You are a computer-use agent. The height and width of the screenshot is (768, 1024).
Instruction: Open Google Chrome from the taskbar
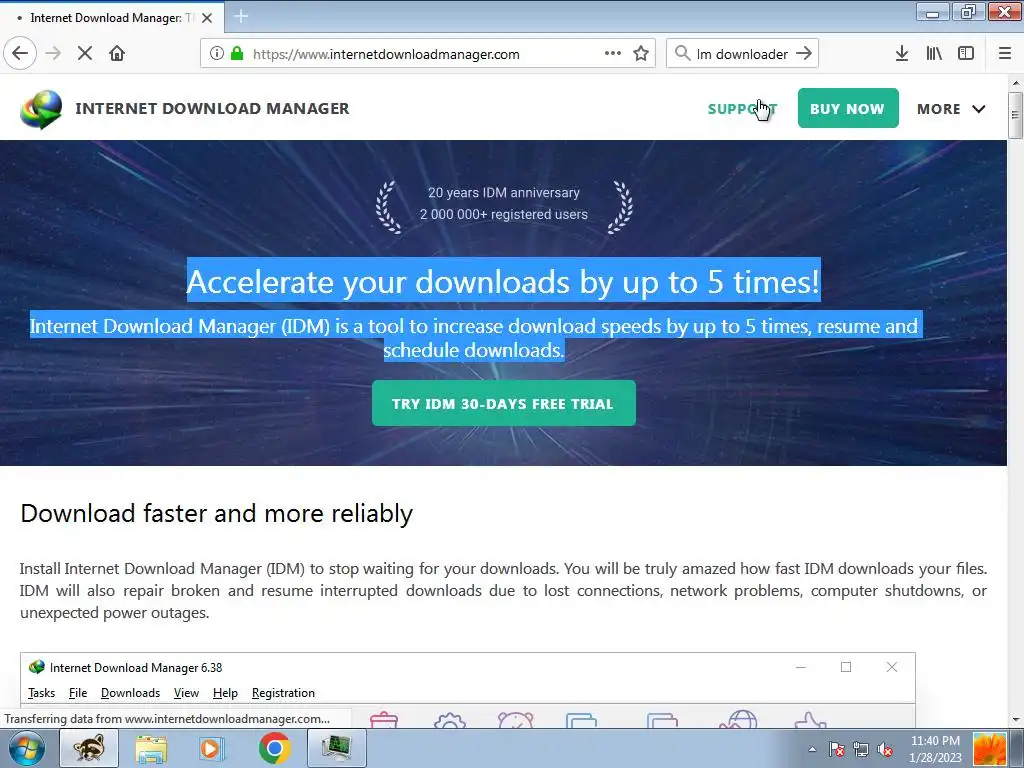click(x=274, y=748)
